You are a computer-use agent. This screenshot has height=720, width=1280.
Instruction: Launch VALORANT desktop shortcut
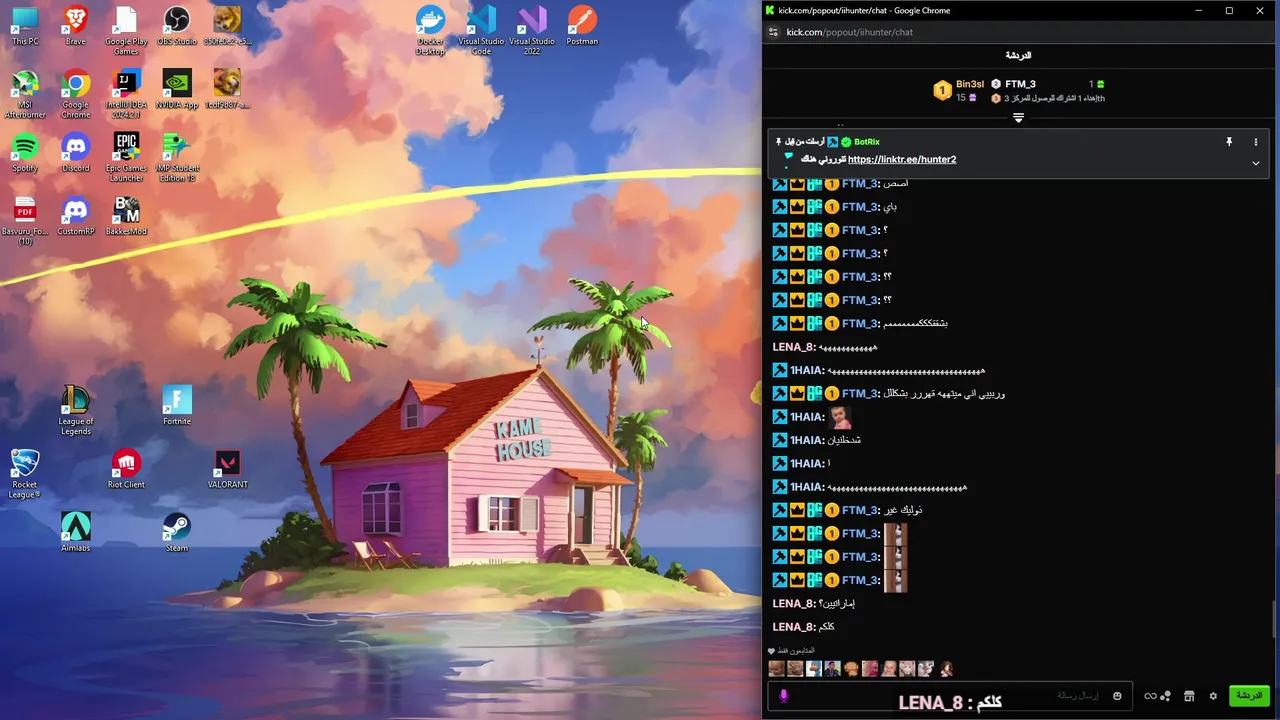(x=228, y=469)
